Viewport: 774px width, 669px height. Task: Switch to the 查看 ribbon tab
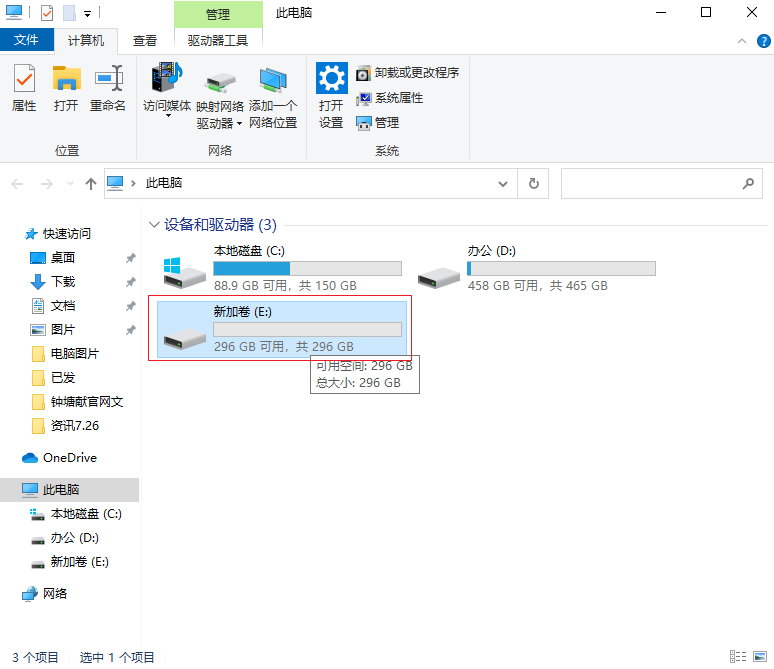145,40
